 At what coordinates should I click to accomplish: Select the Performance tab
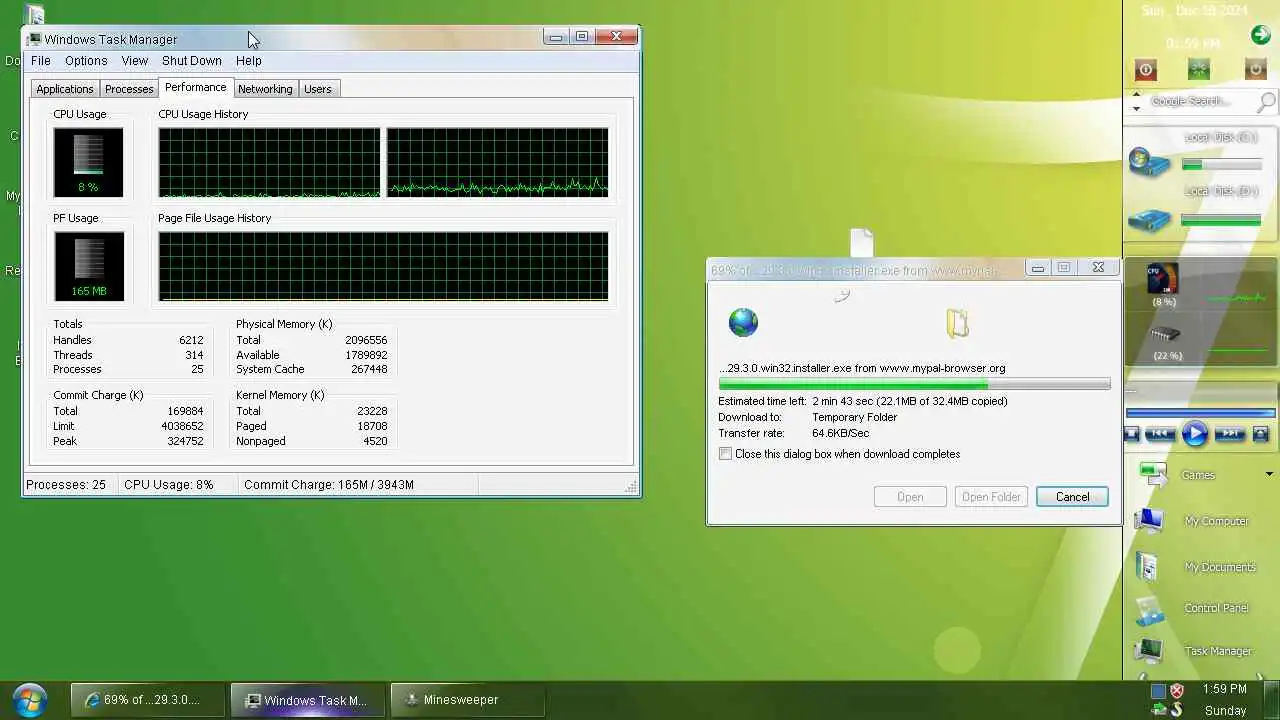click(196, 88)
